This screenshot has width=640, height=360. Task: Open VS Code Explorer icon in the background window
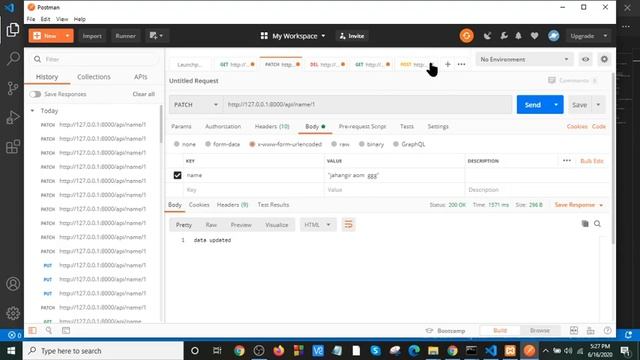tap(13, 30)
